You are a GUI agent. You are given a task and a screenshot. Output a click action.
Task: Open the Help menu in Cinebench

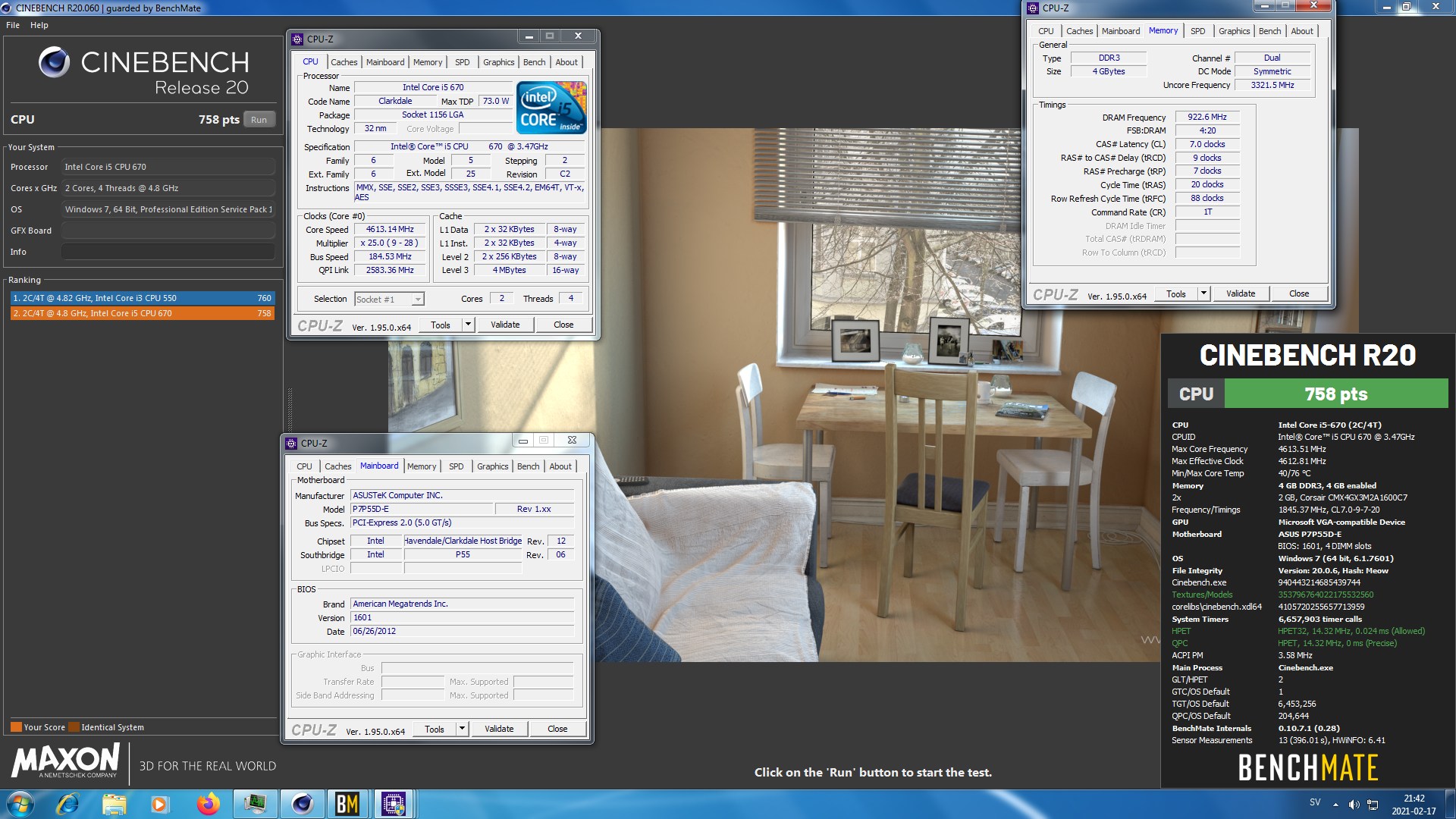pyautogui.click(x=39, y=25)
